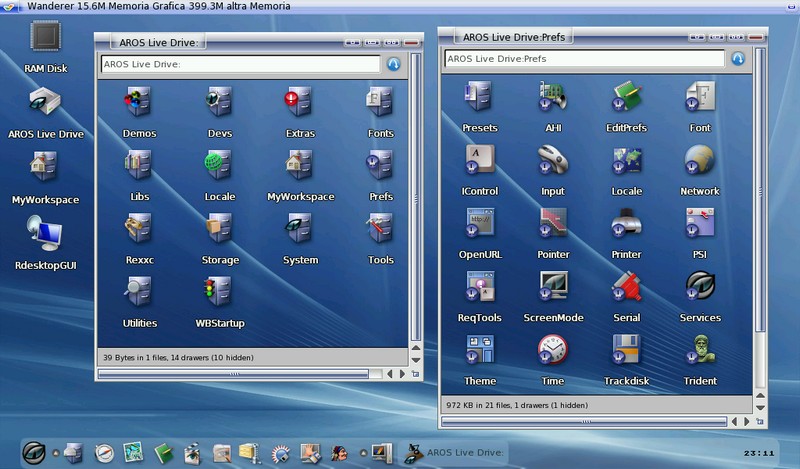The image size is (800, 469).
Task: Open the WBStartup drawer icon
Action: coord(219,291)
